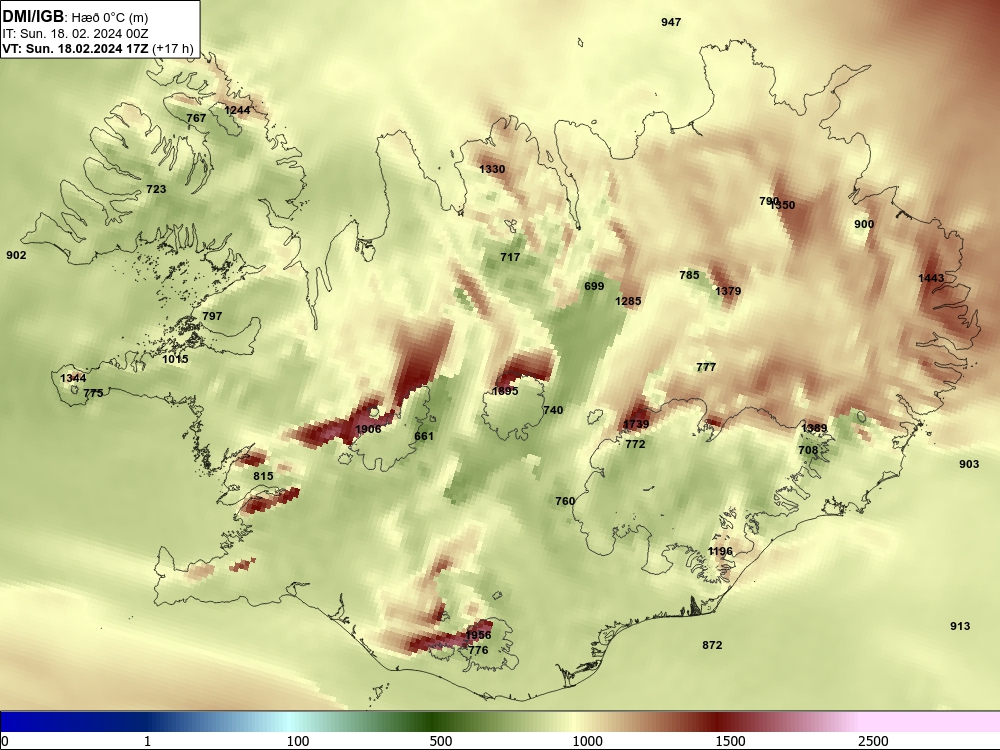Click the 1244 value label
Viewport: 1000px width, 750px height.
[237, 110]
